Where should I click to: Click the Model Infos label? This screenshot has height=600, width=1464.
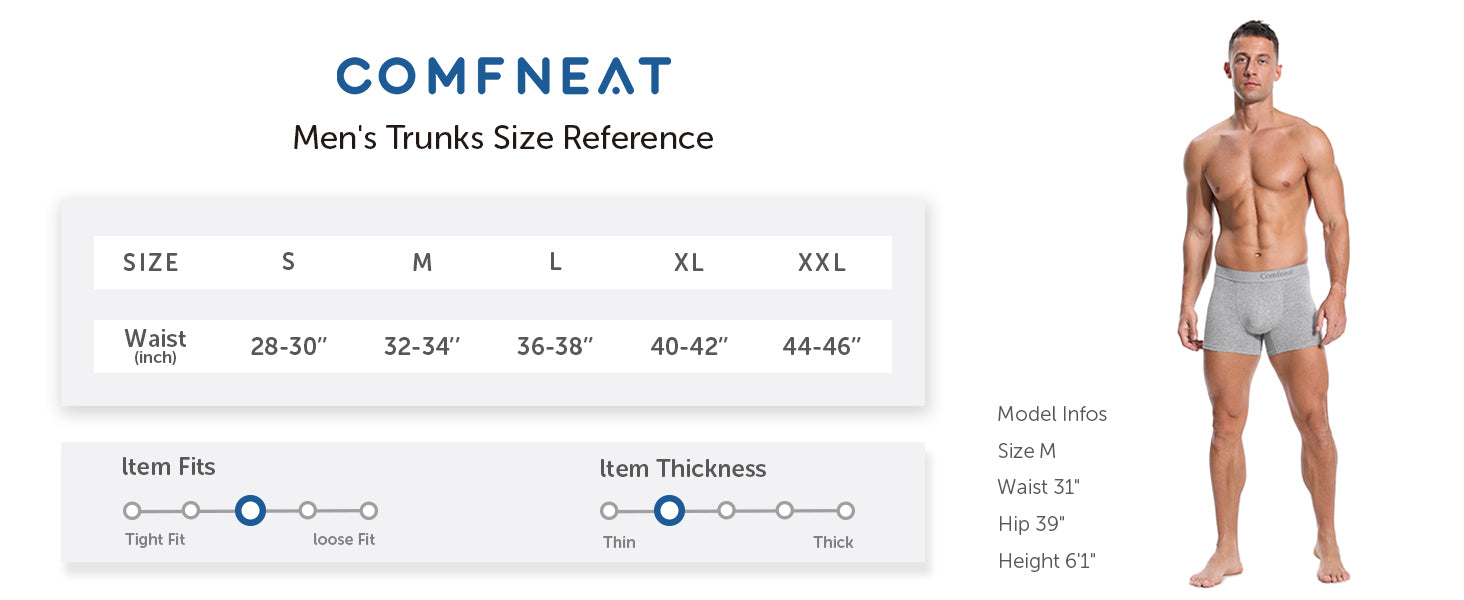[x=1052, y=414]
